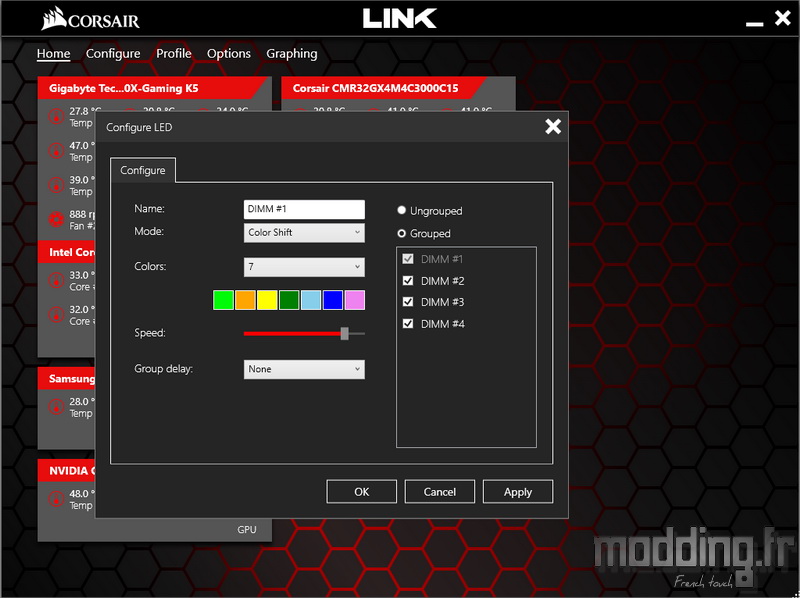
Task: Pick the dark blue color swatch
Action: pos(333,300)
